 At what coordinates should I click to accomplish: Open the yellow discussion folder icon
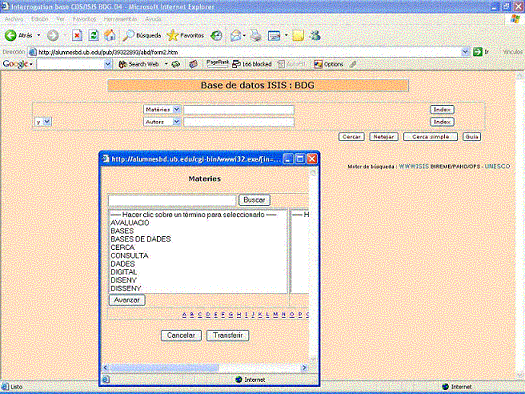(x=298, y=35)
